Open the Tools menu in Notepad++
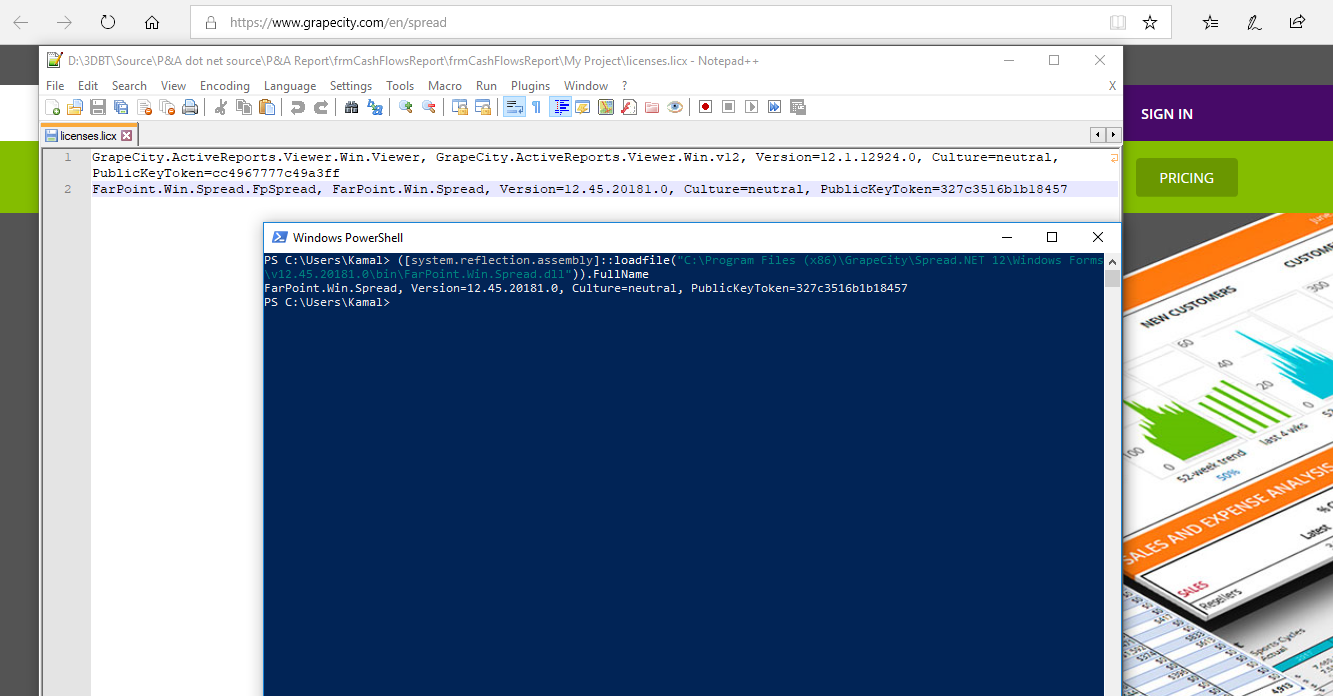Screen dimensions: 1333x696 tap(400, 86)
